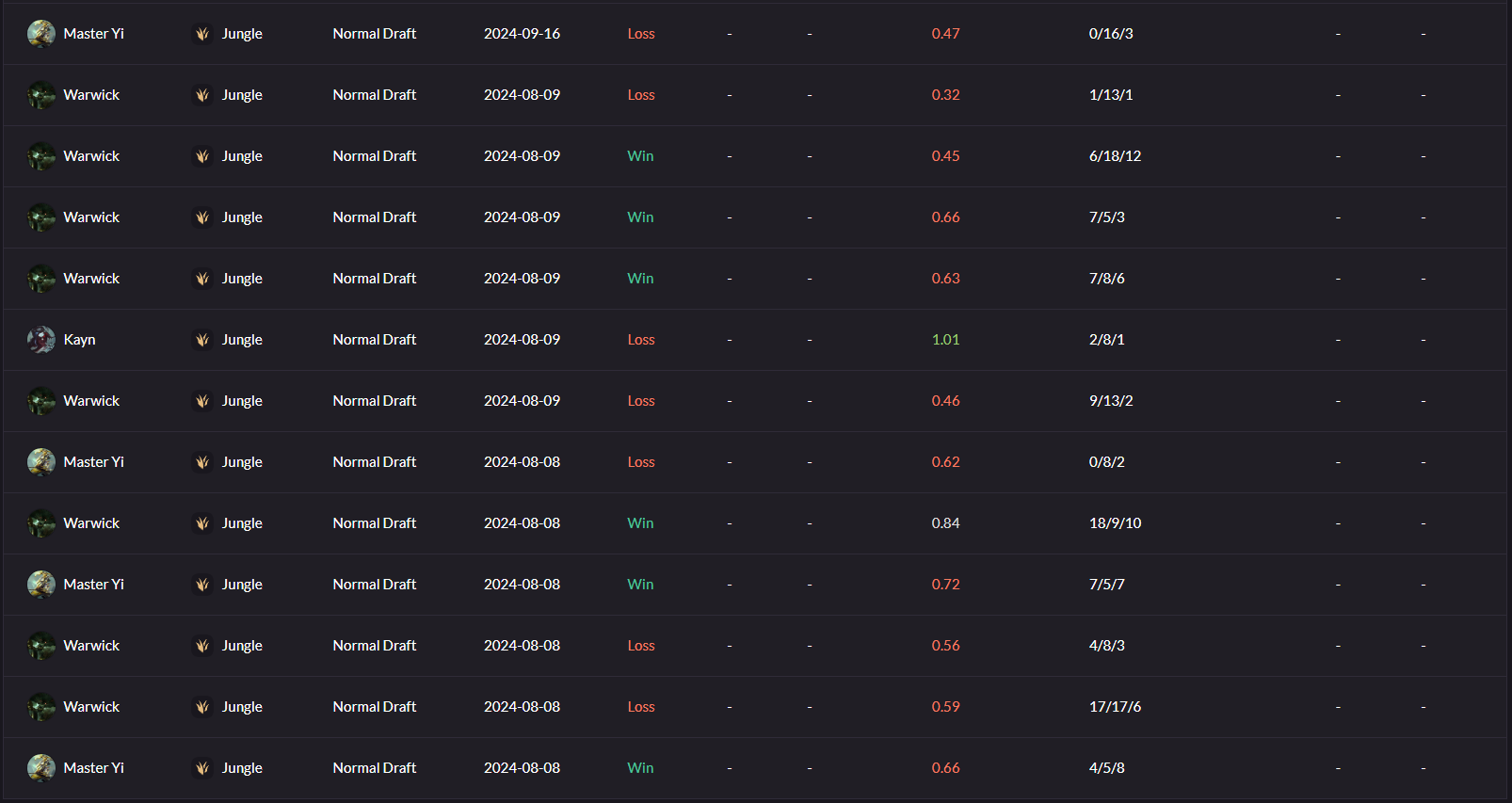
Task: Click the Jungle role icon in Kayn's row
Action: point(202,340)
